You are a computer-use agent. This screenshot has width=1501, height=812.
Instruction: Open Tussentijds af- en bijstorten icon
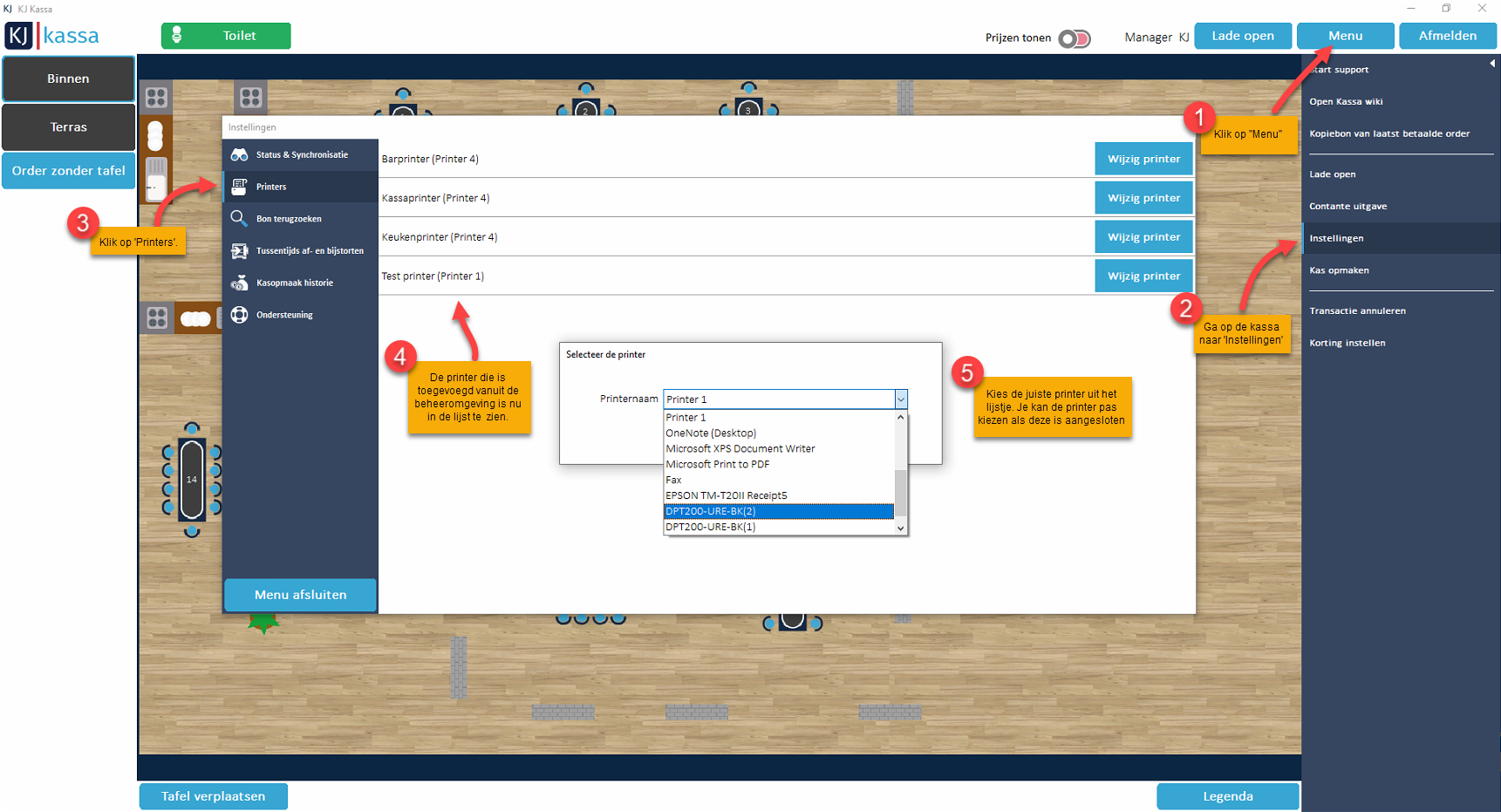239,251
